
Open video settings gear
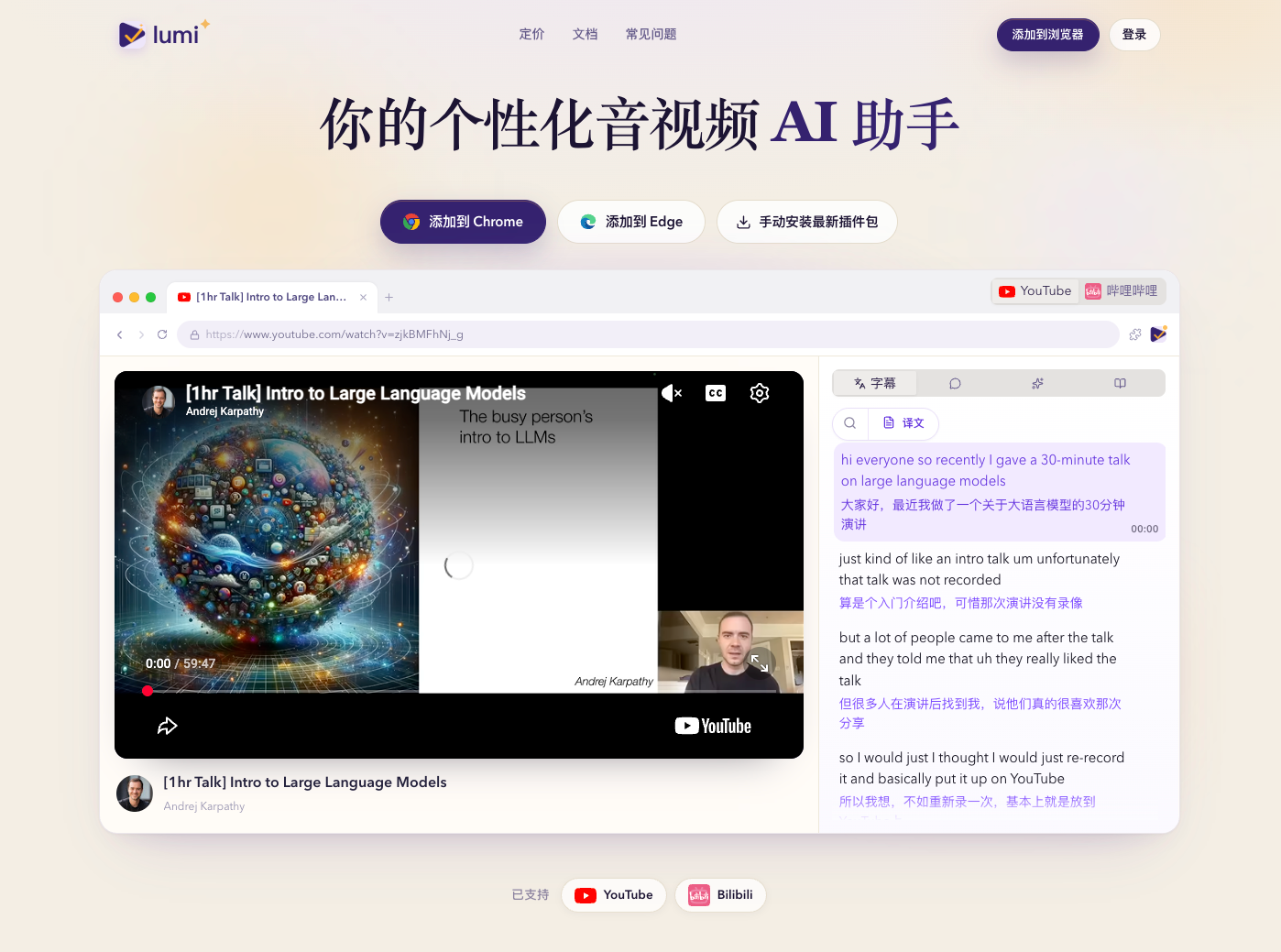760,393
